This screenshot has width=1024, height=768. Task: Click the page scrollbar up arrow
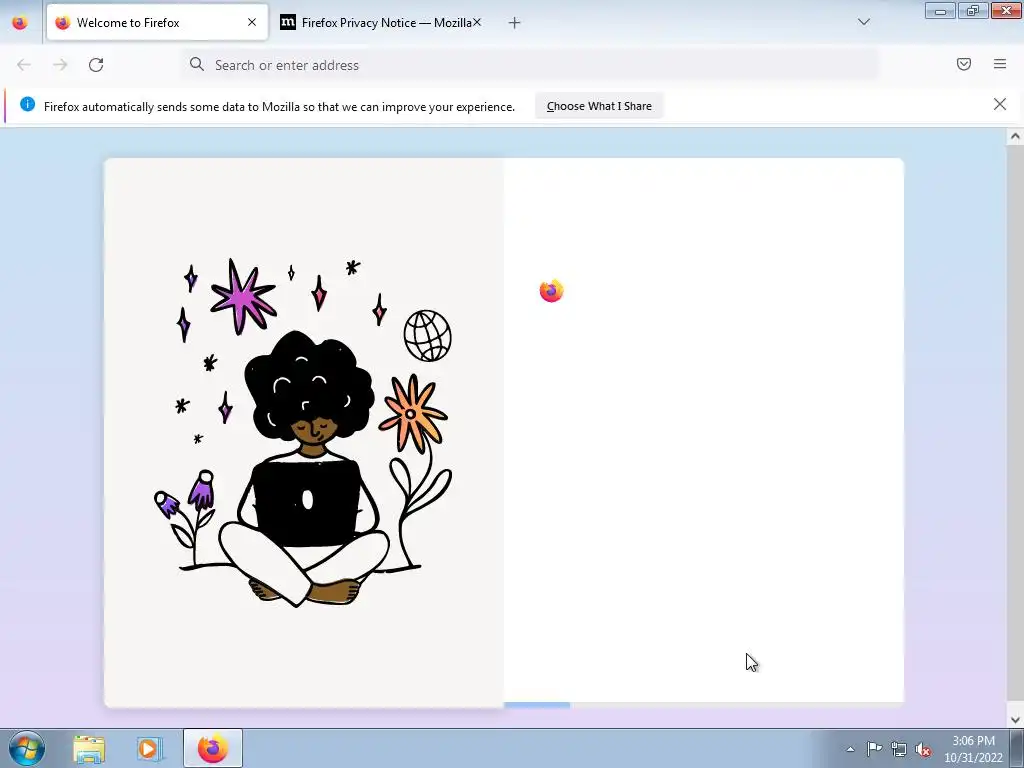[x=1015, y=136]
